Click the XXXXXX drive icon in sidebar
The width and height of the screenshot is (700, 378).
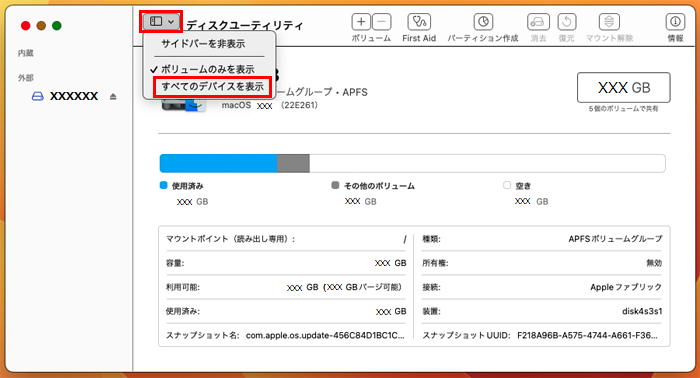tap(38, 96)
